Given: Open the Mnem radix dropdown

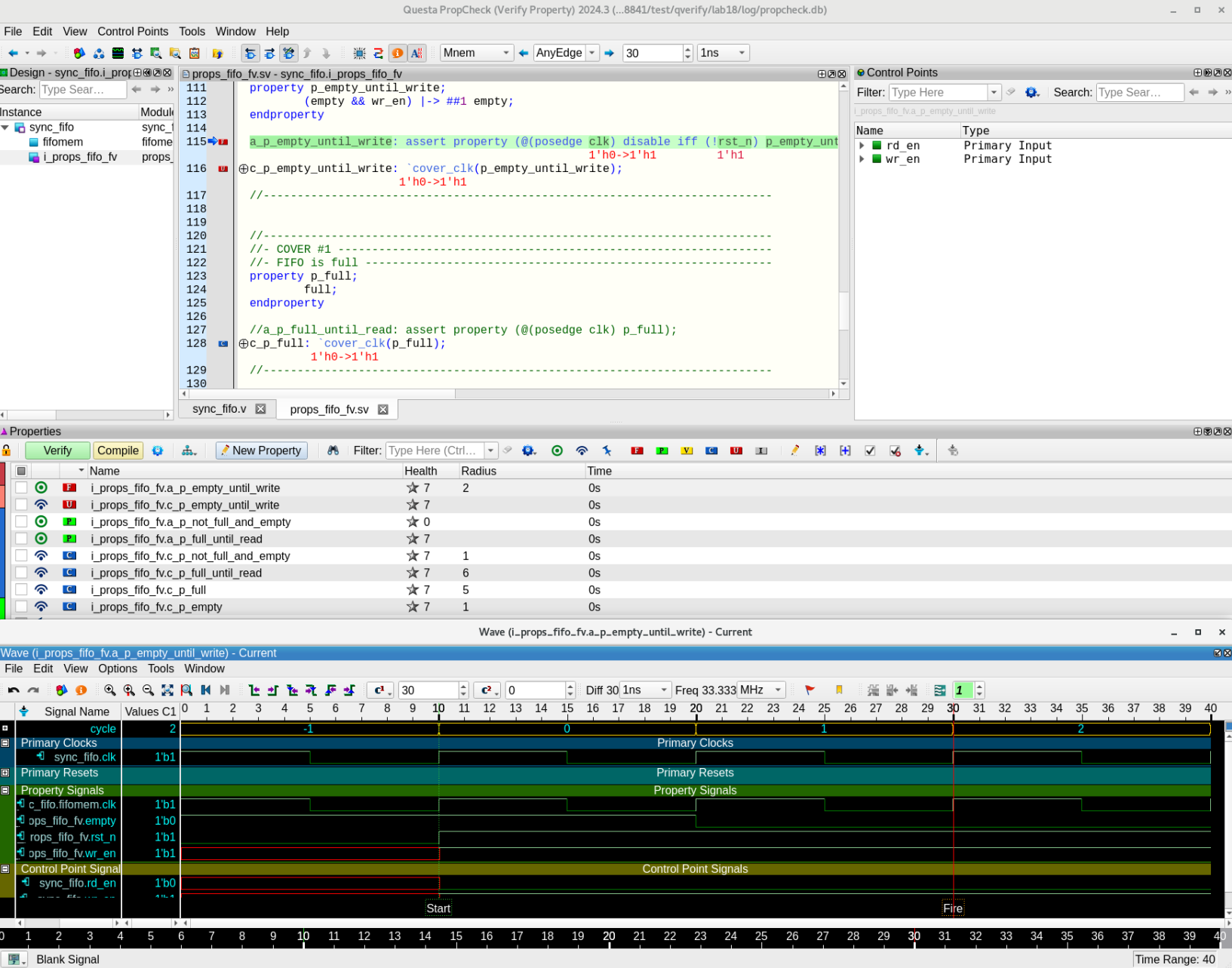Looking at the screenshot, I should [x=505, y=53].
